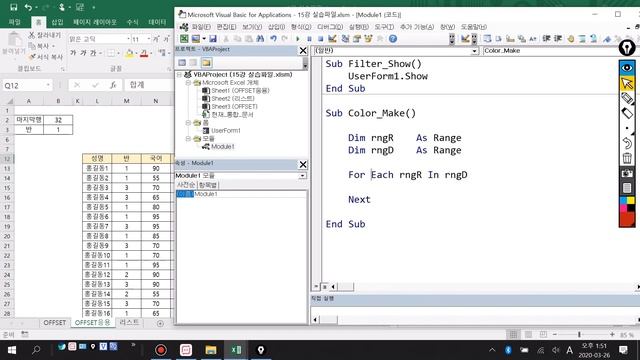Switch to page layout view in Excel status bar
Image resolution: width=640 pixels, height=360 pixels.
pos(528,335)
